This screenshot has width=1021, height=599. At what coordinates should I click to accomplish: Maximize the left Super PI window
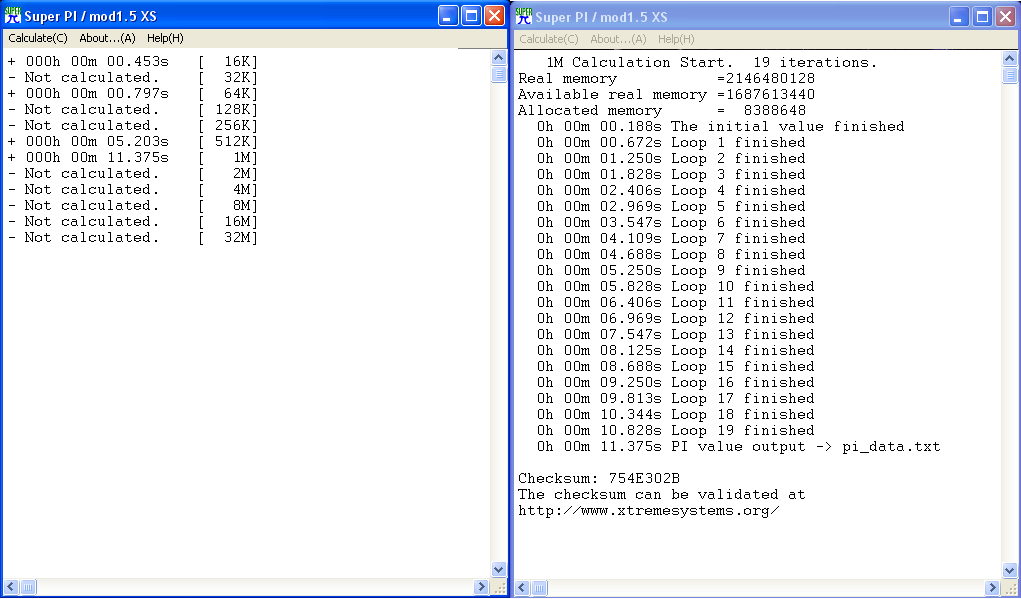pyautogui.click(x=471, y=16)
